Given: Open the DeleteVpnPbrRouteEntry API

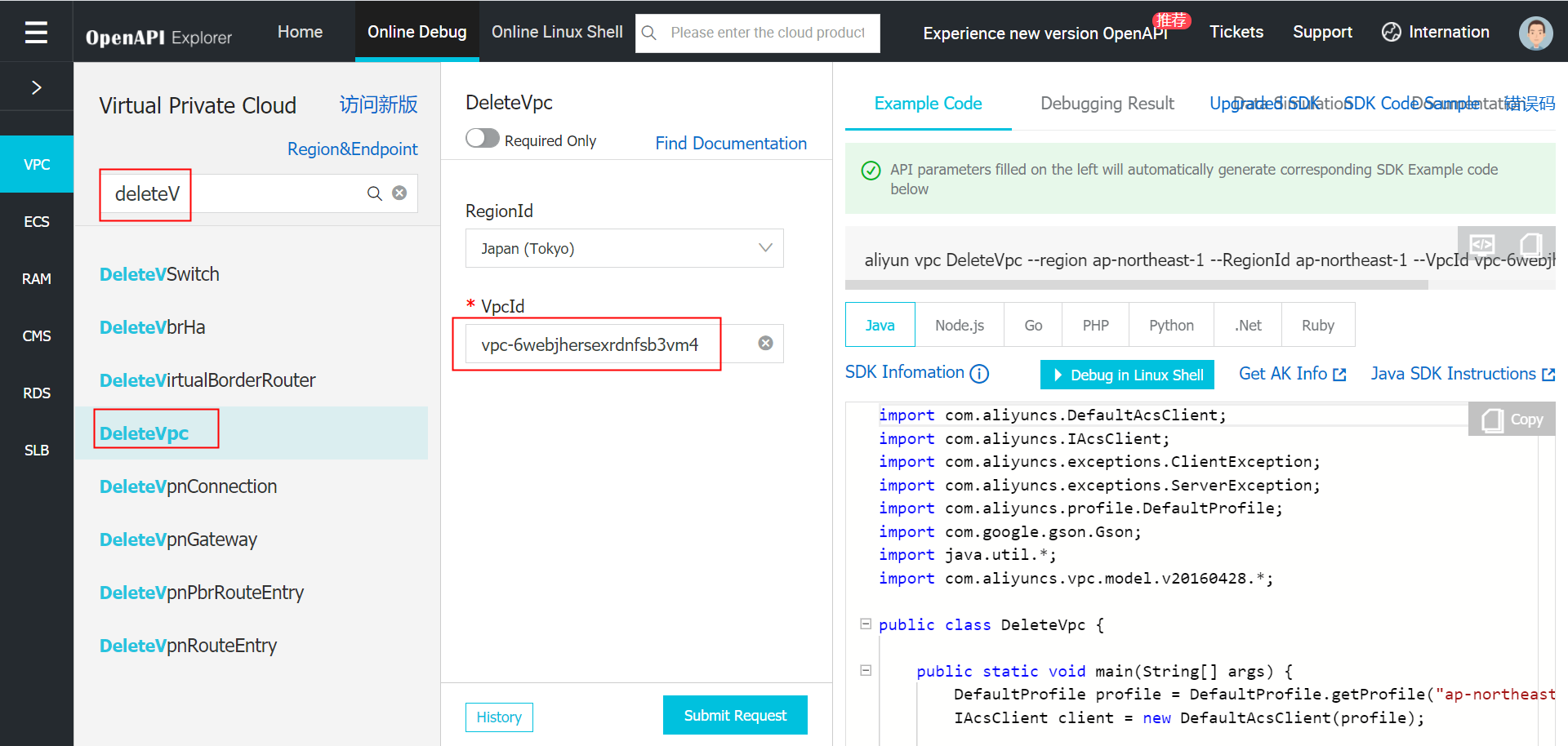Looking at the screenshot, I should [202, 593].
